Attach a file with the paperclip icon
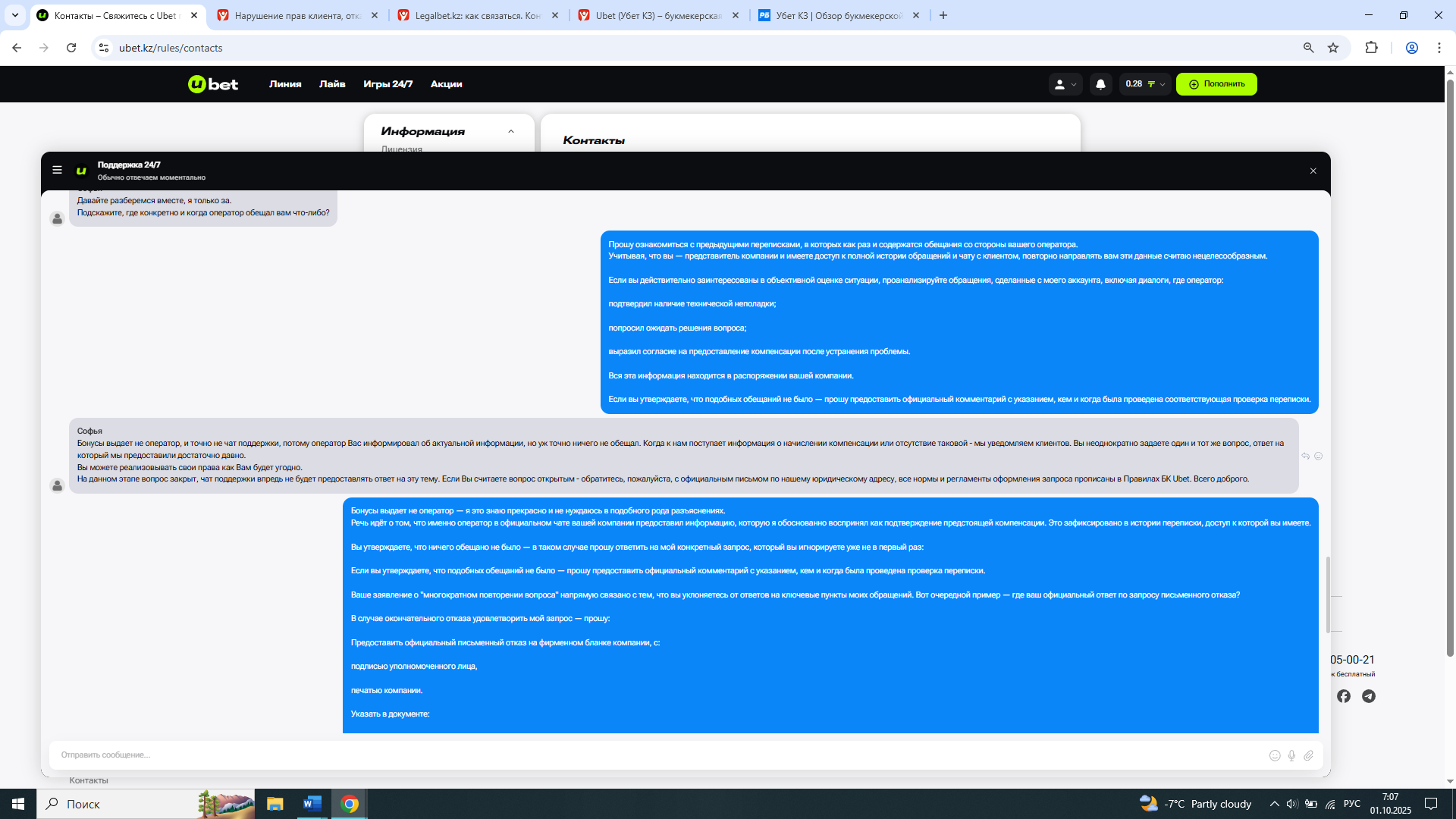The image size is (1456, 819). click(1308, 755)
